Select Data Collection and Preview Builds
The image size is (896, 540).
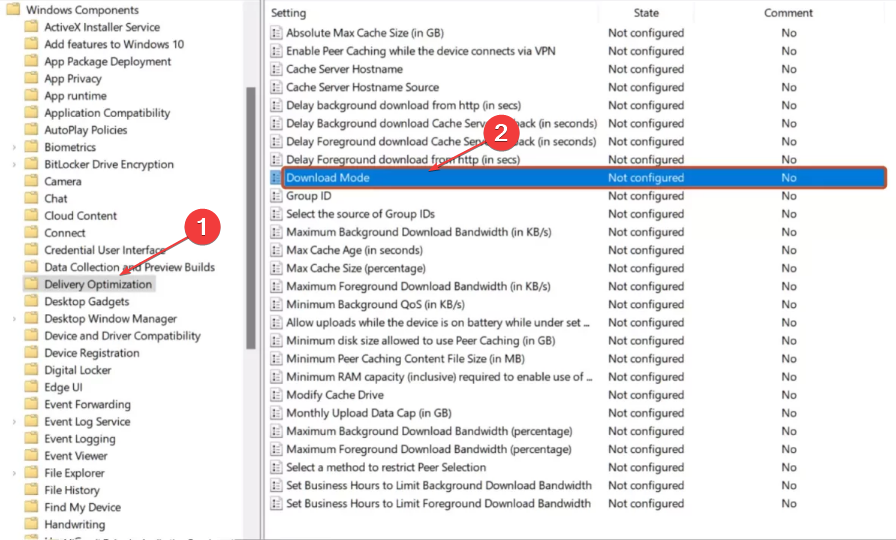[130, 267]
